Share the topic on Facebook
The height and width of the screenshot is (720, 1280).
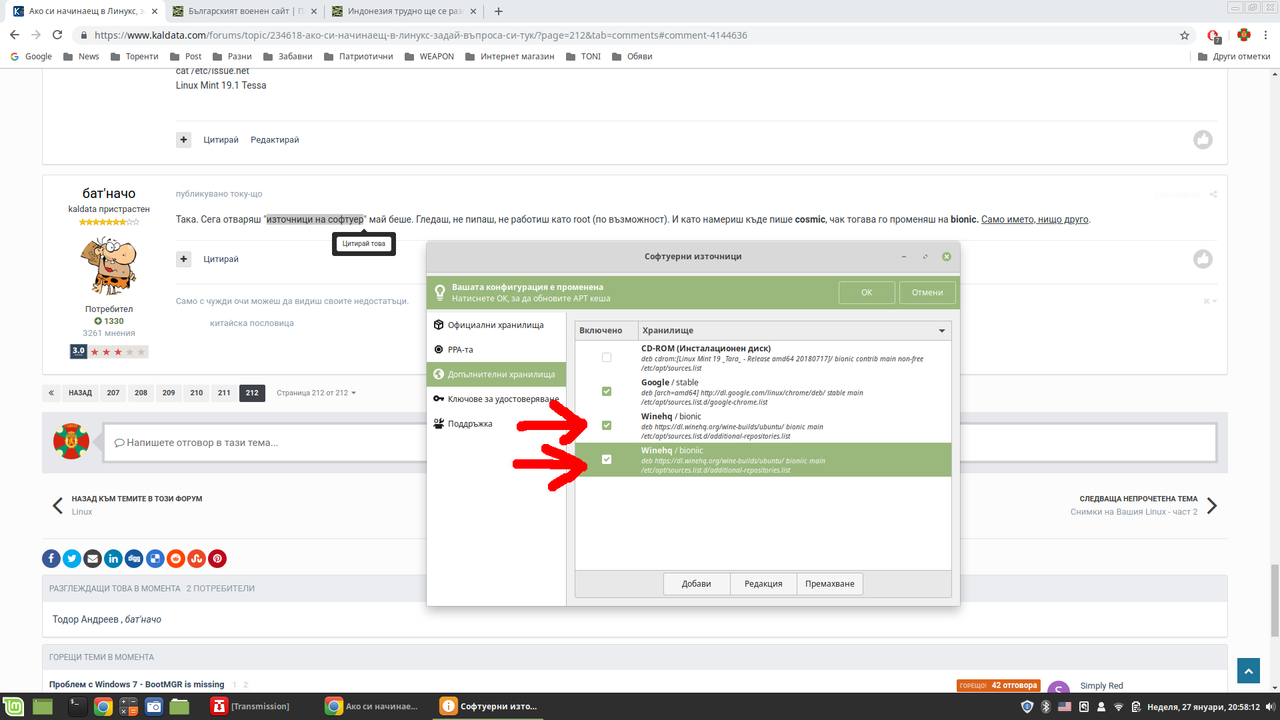click(51, 558)
